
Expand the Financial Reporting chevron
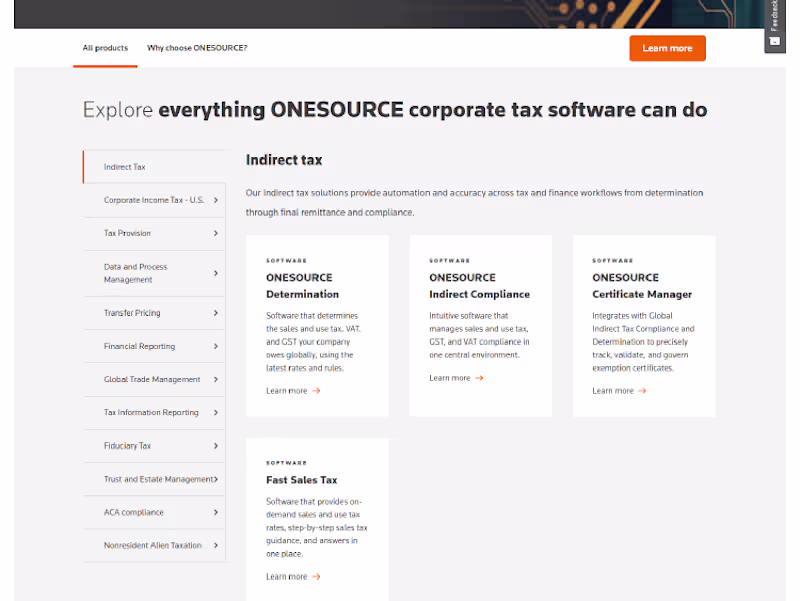(x=216, y=346)
